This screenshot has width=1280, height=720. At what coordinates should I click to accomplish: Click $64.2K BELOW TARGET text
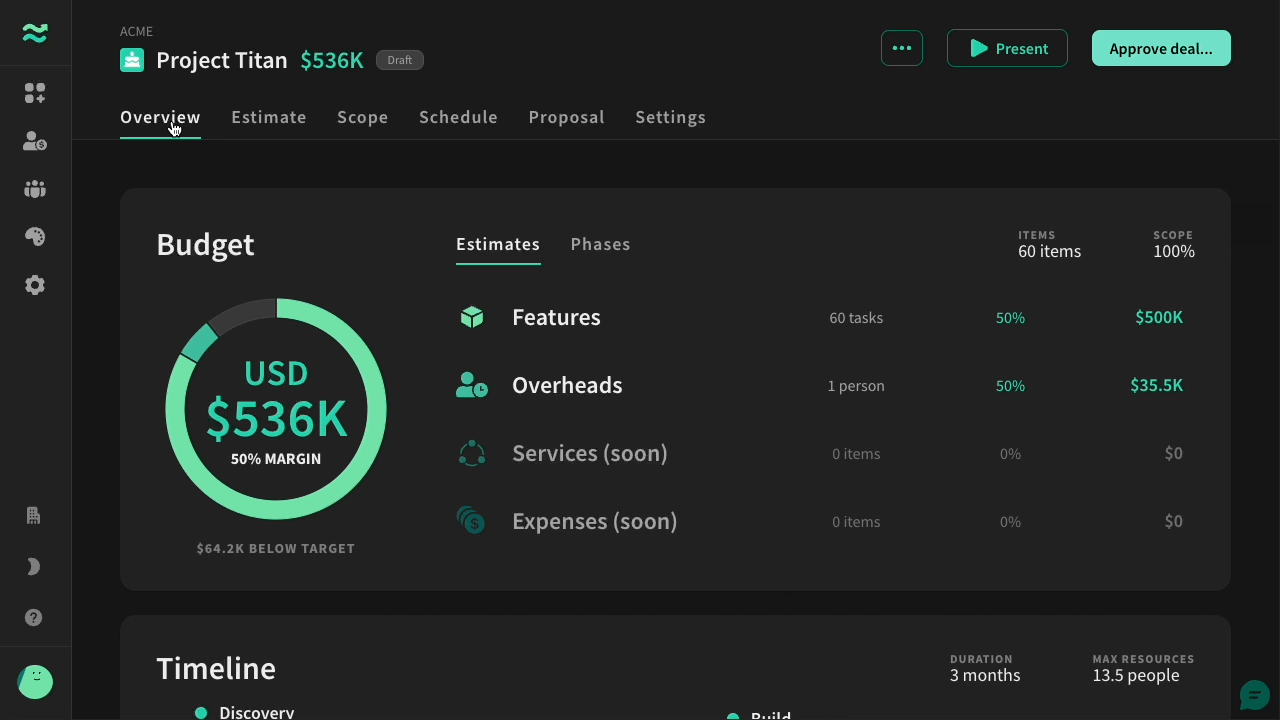click(x=276, y=548)
